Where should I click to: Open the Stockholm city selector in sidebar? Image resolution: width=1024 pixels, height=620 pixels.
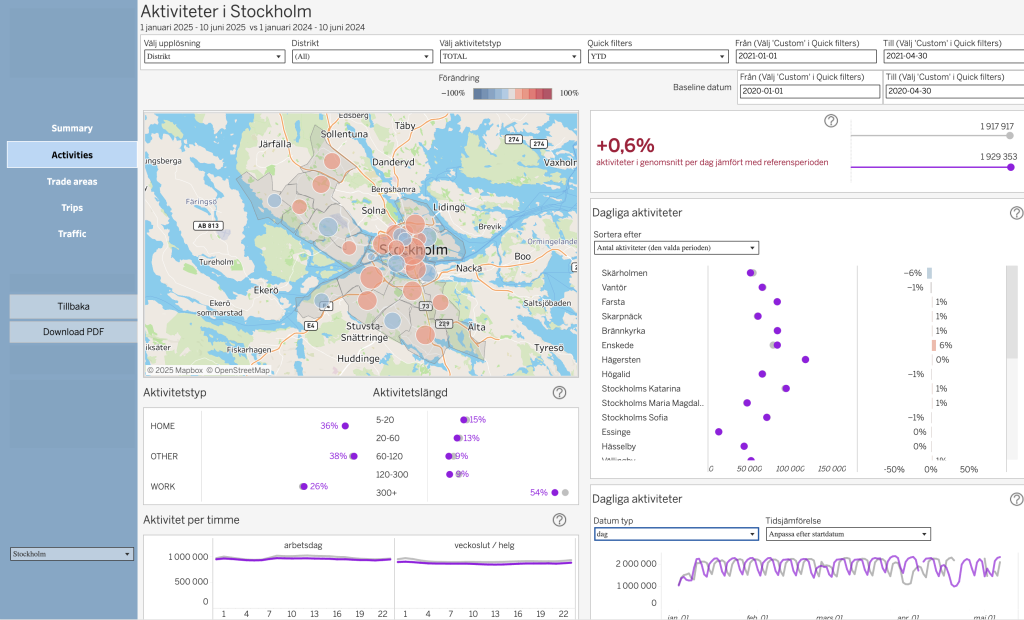(x=72, y=554)
